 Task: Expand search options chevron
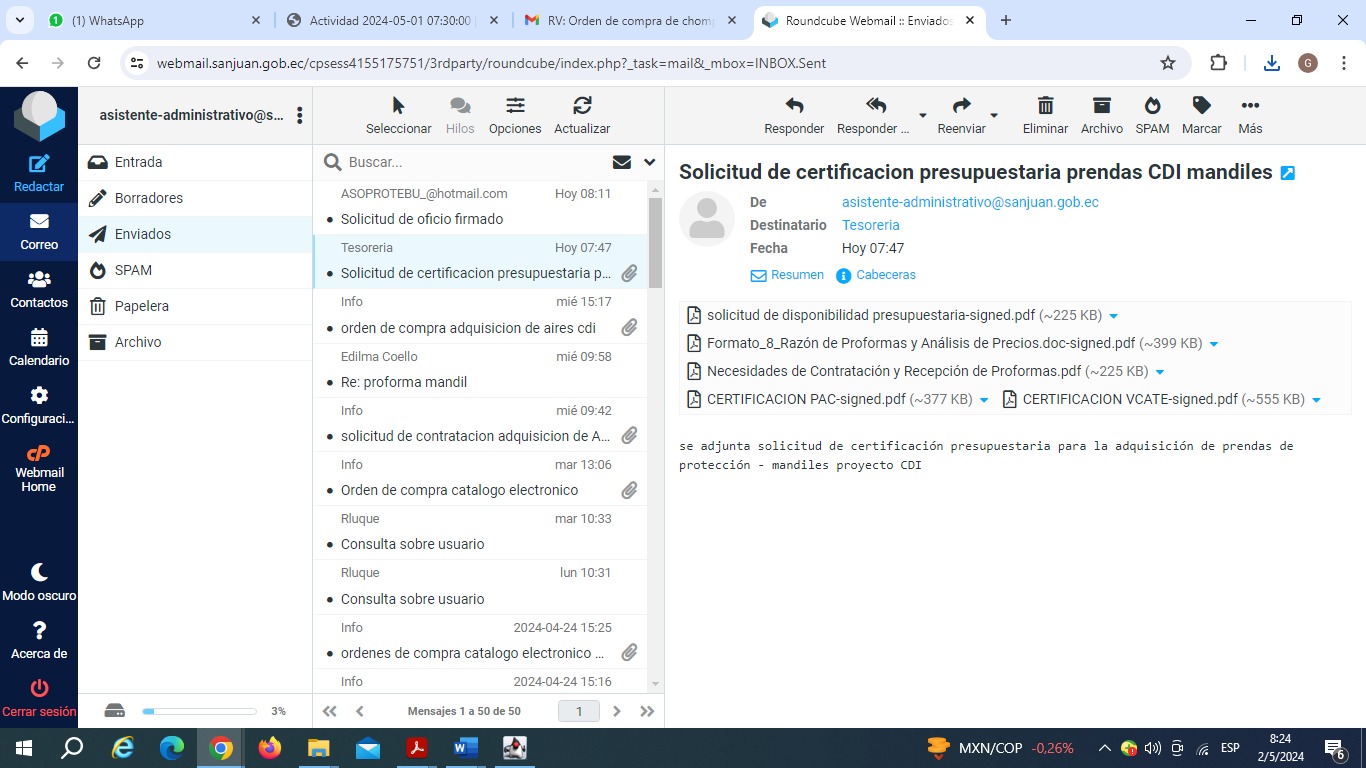click(649, 162)
